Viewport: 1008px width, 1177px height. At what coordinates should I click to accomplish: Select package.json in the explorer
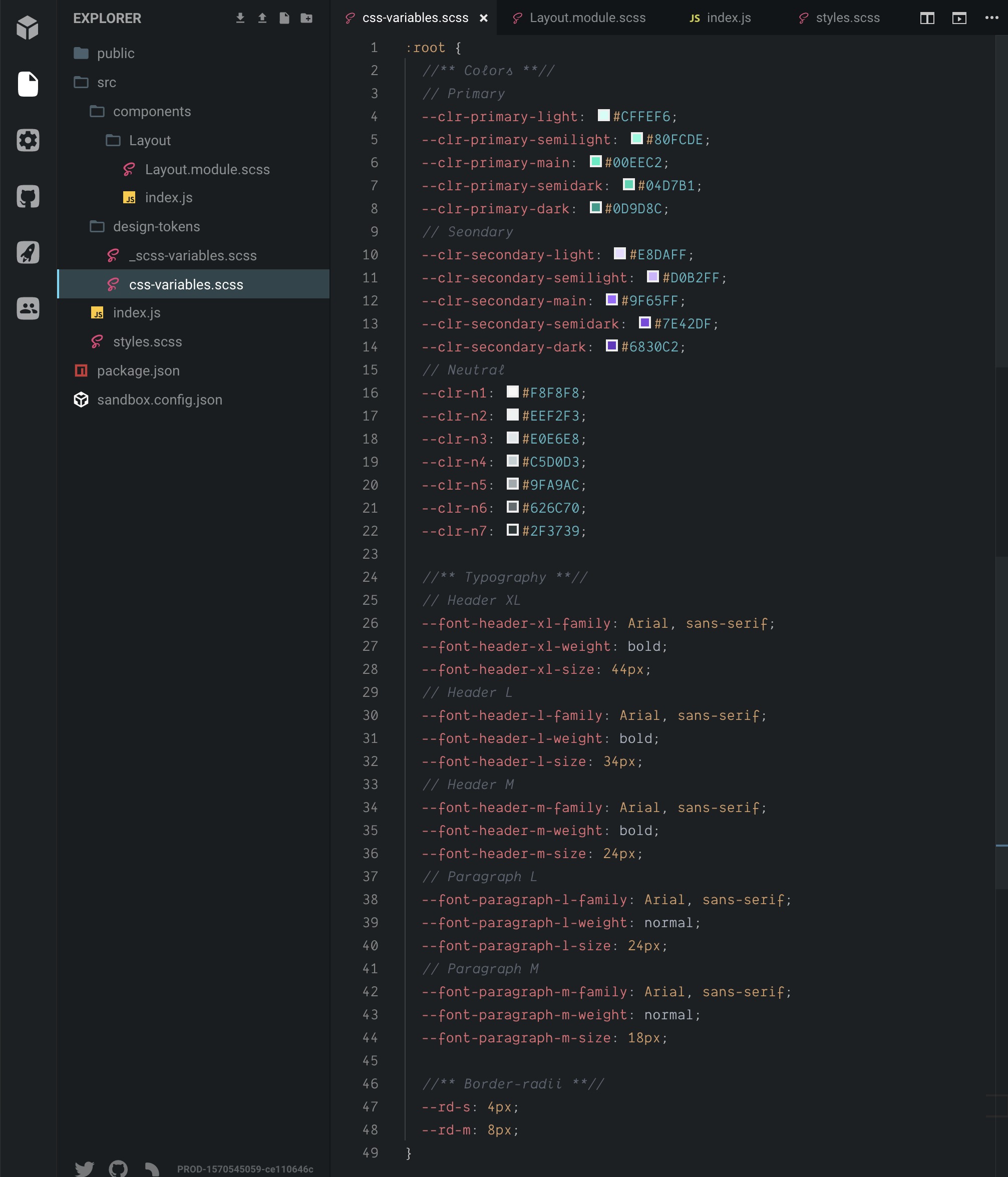[138, 370]
